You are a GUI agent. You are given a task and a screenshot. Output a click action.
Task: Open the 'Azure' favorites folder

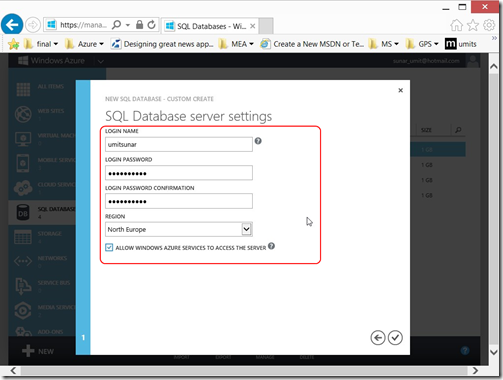(x=84, y=44)
